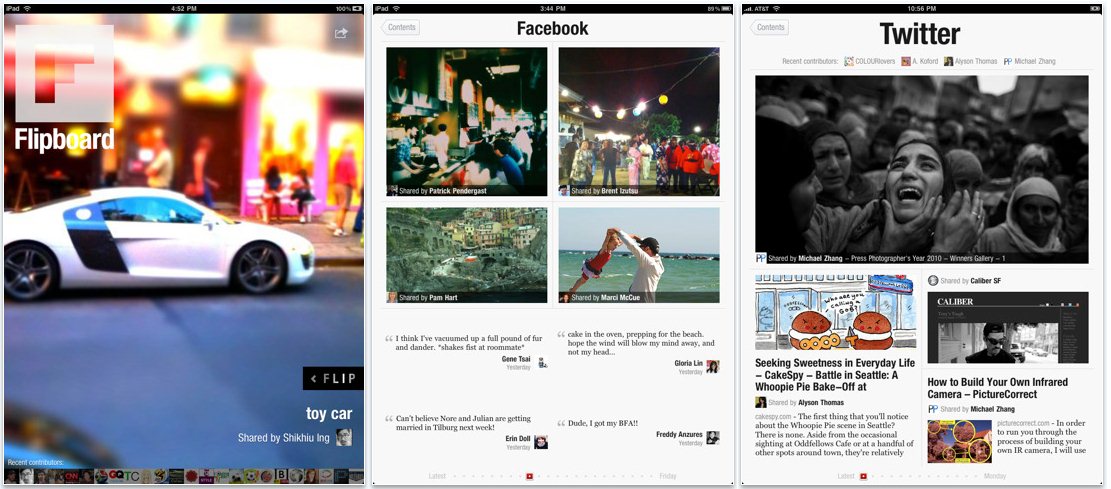Tap the Twitter page title
Viewport: 1111px width, 489px height.
click(920, 33)
